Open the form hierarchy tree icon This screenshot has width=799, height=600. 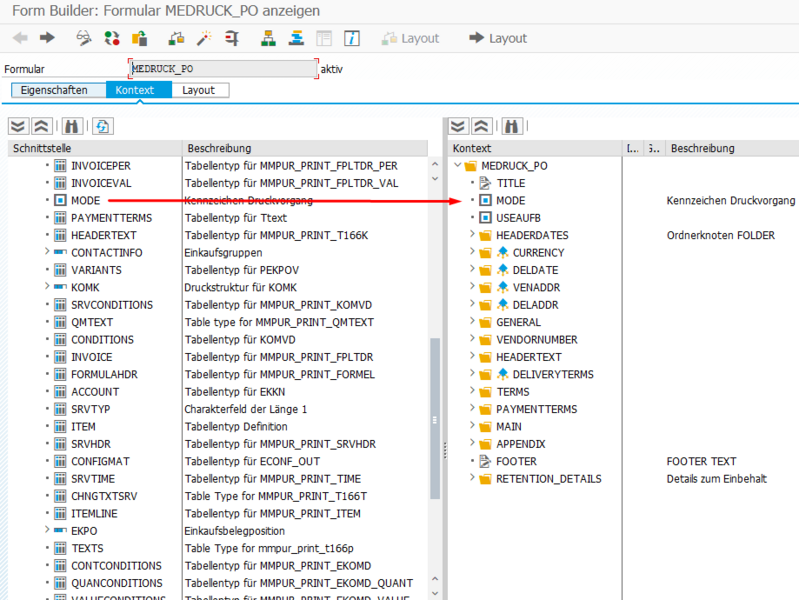click(268, 38)
